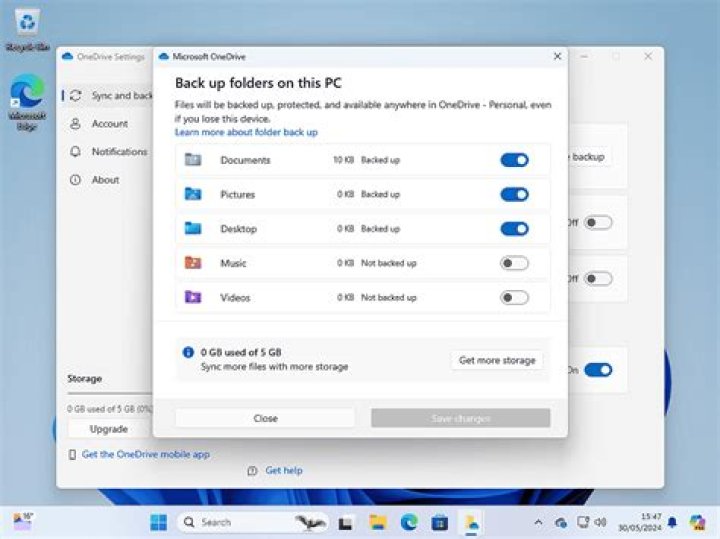This screenshot has width=720, height=539.
Task: Launch Microsoft Edge from the taskbar
Action: pos(409,522)
